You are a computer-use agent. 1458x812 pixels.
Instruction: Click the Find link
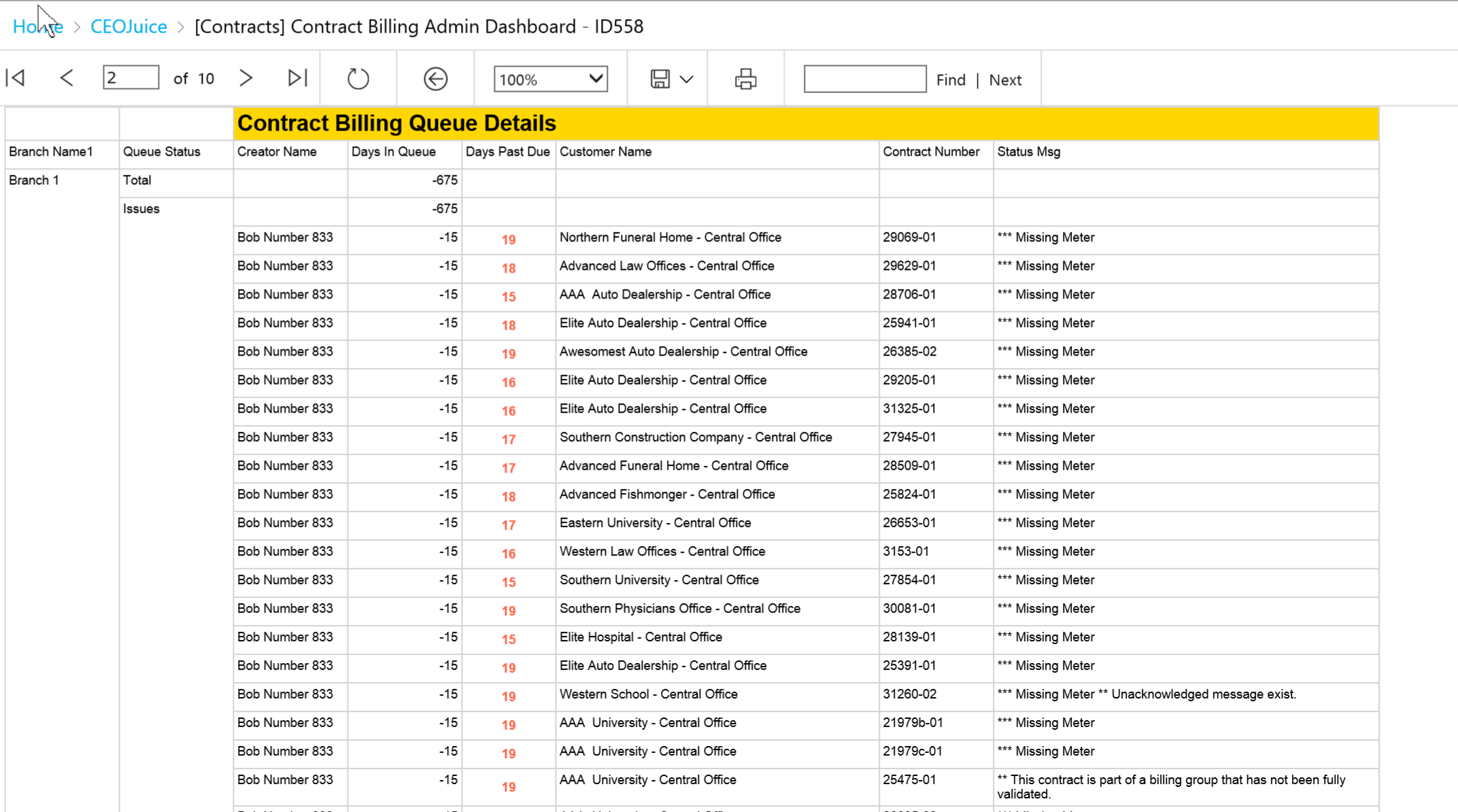[951, 80]
